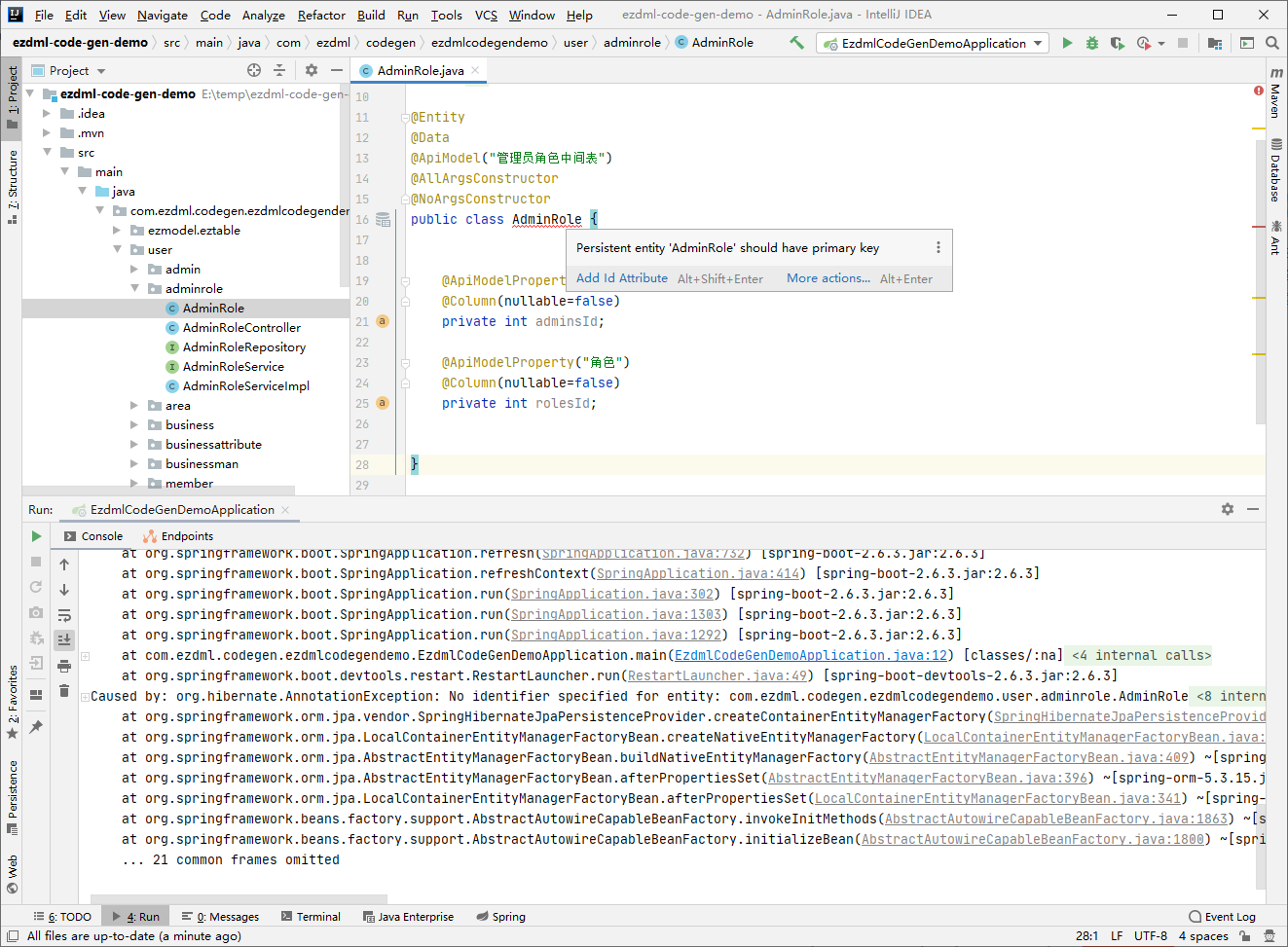Hide the Run tool window
Viewport: 1288px width, 947px height.
(x=1253, y=509)
